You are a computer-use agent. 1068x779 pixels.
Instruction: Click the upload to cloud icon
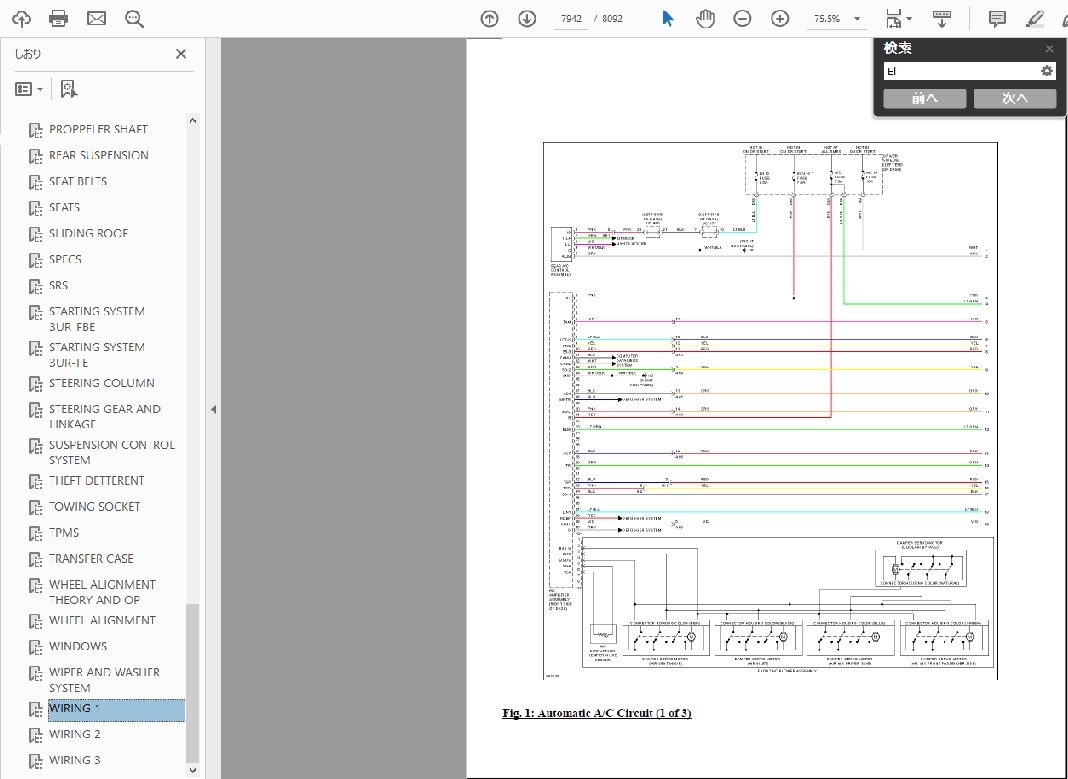(21, 19)
